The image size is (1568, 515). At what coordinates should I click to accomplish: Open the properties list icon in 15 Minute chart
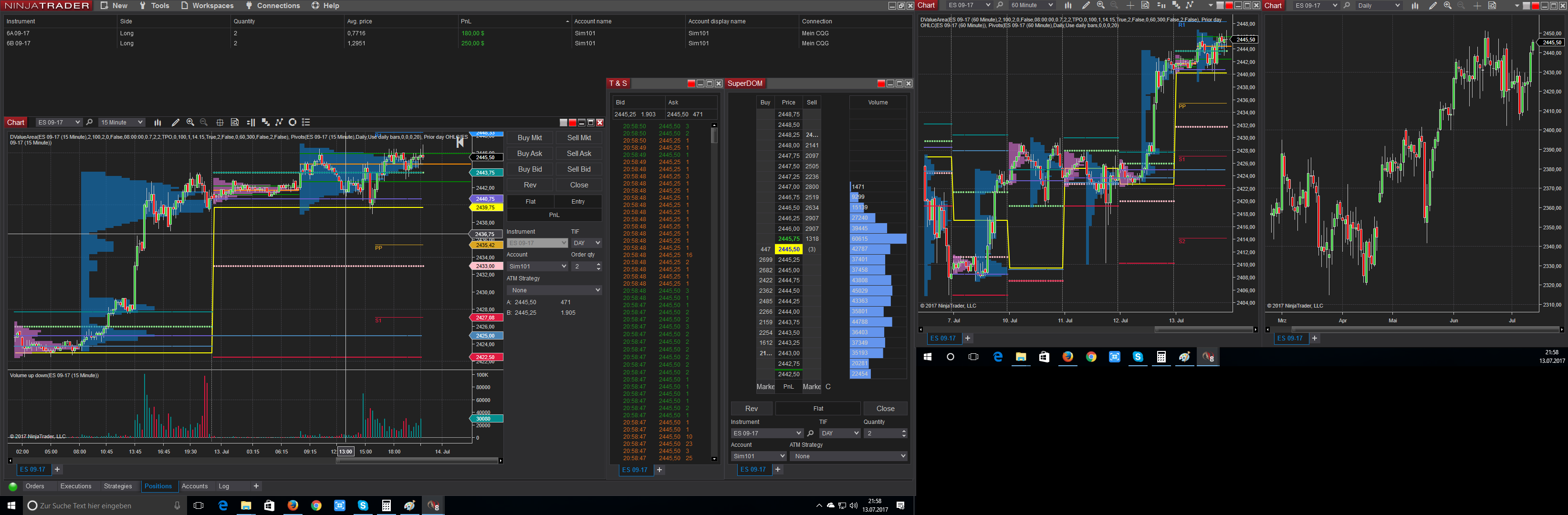306,122
